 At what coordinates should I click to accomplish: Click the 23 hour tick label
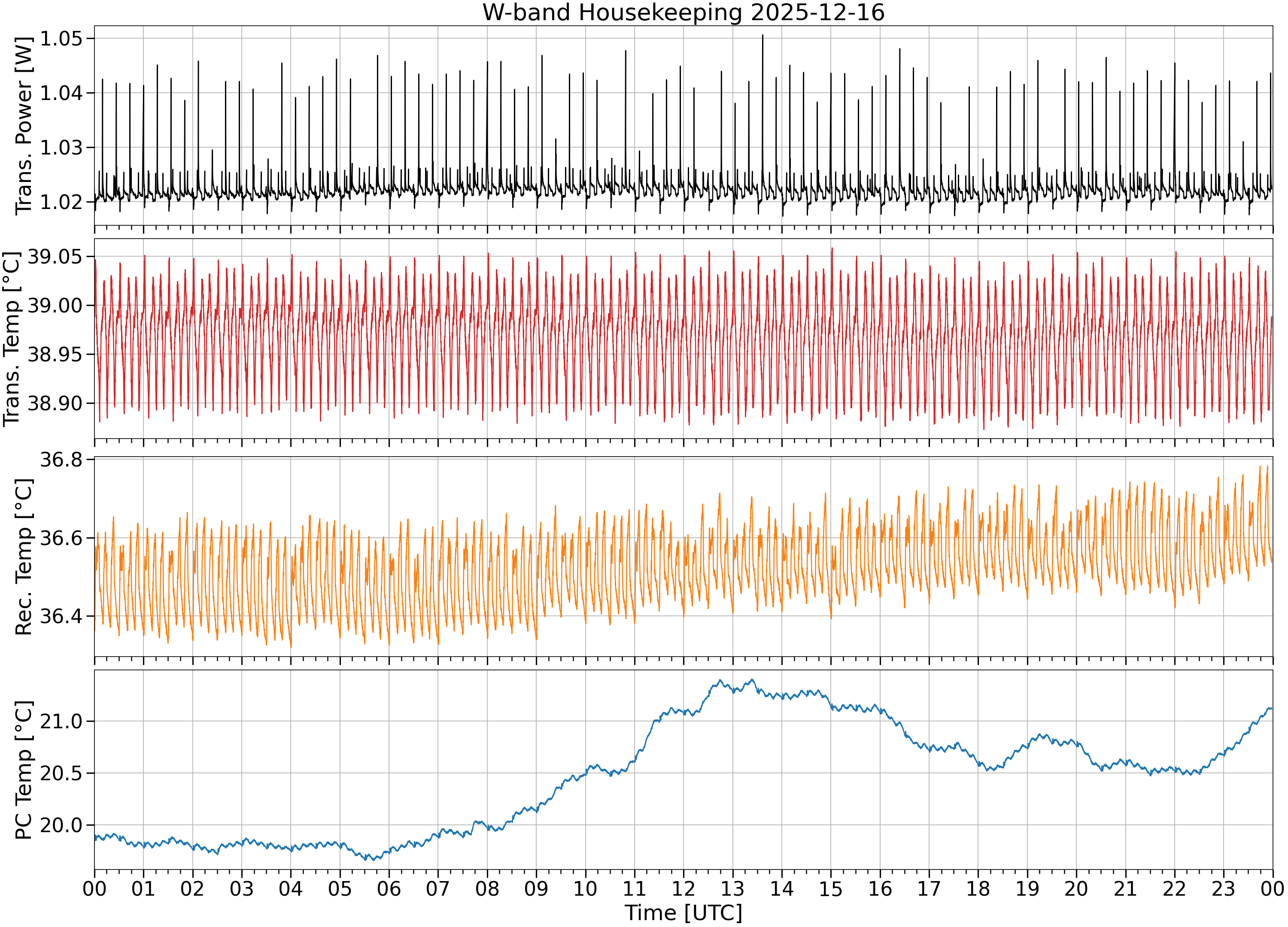(1223, 888)
